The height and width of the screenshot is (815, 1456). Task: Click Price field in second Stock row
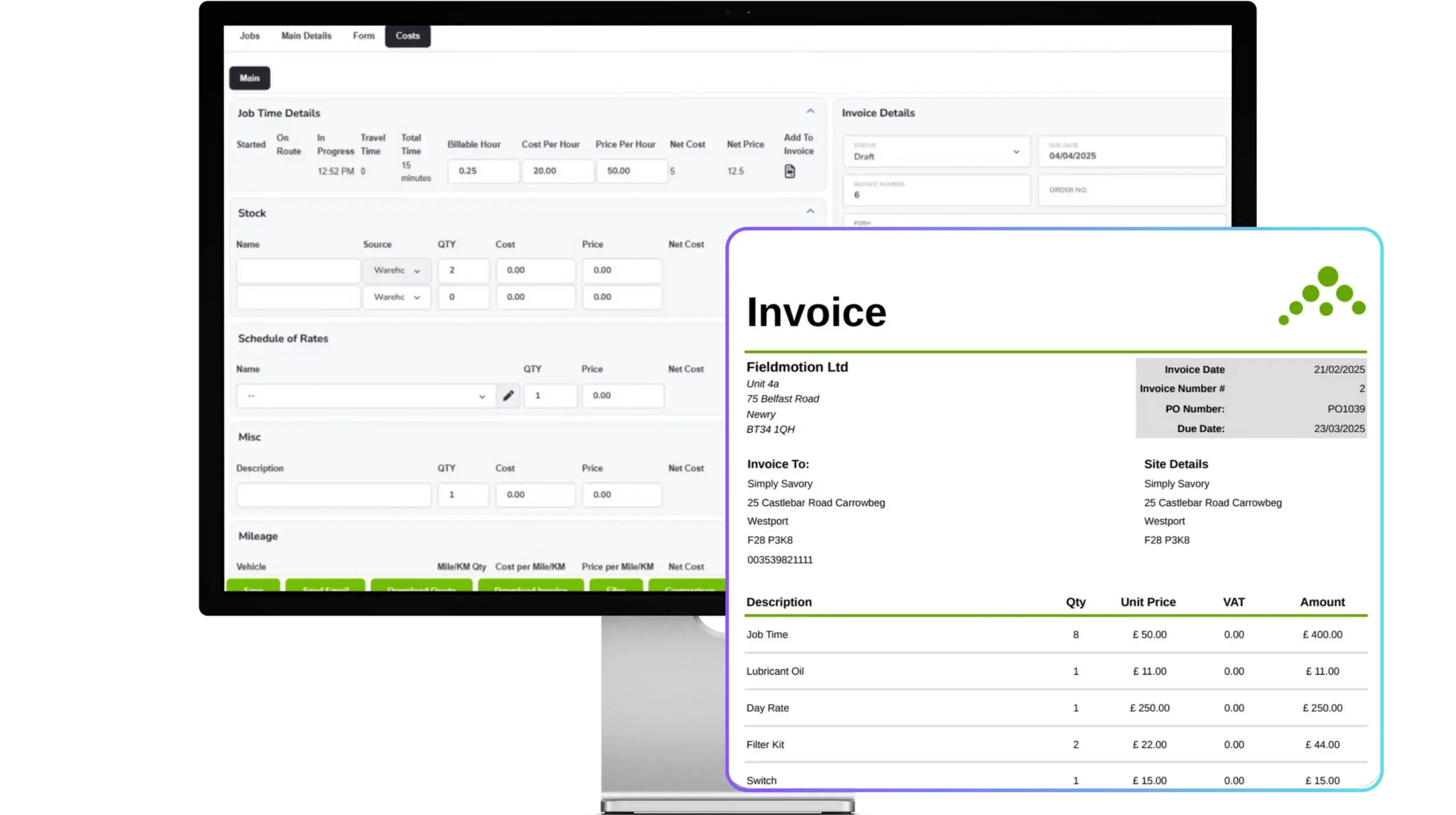coord(622,297)
